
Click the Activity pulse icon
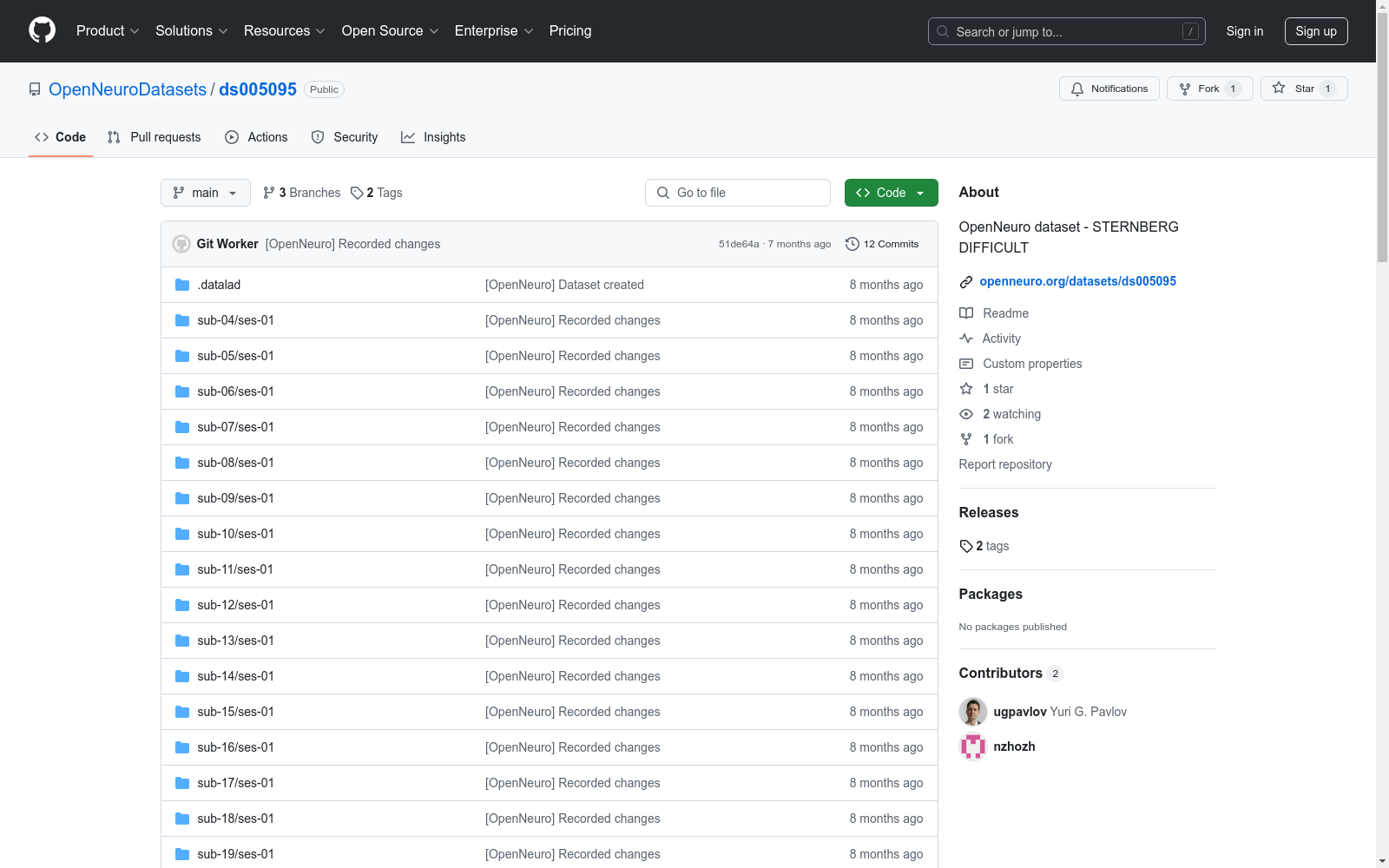[x=966, y=339]
